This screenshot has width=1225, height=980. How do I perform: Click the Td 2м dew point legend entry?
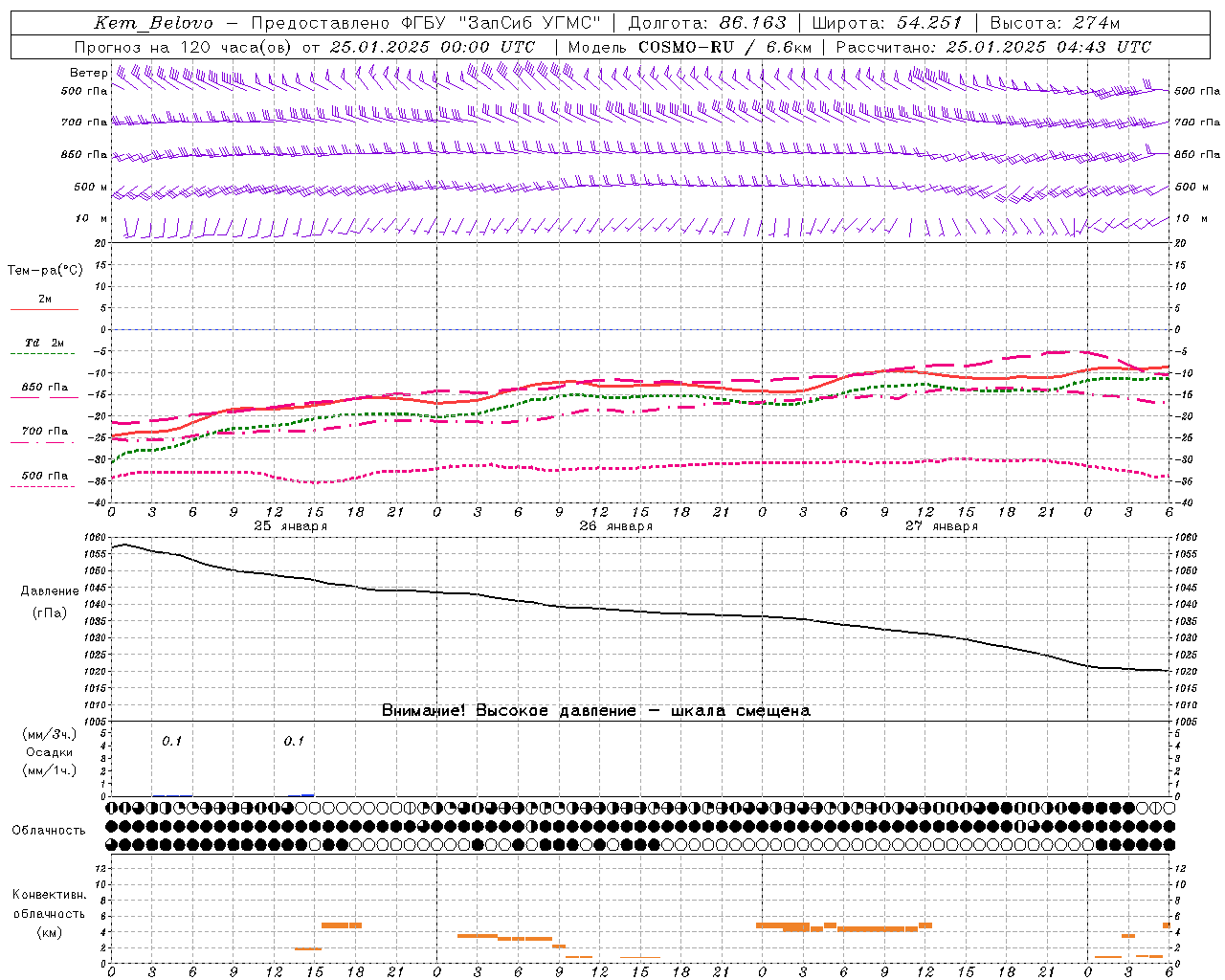[45, 343]
